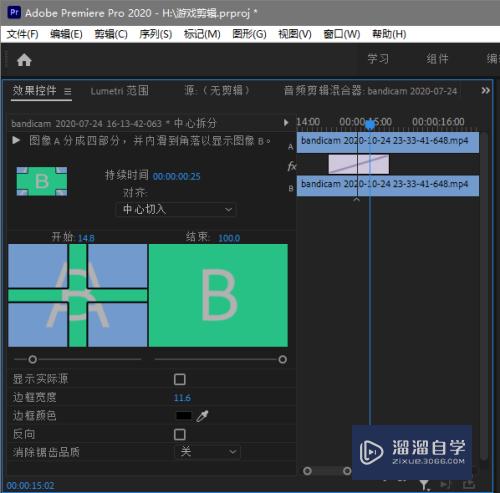Click the 结束 value 100.0
The width and height of the screenshot is (500, 493).
click(229, 238)
